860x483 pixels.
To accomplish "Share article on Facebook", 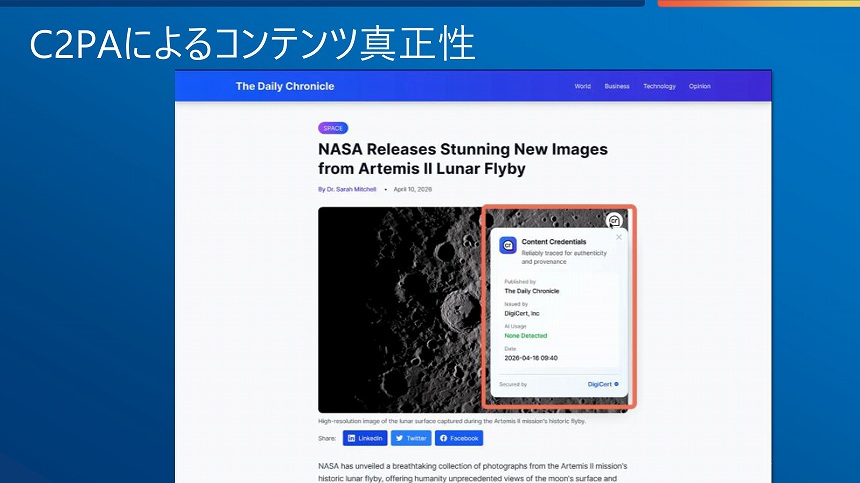I will coord(459,438).
